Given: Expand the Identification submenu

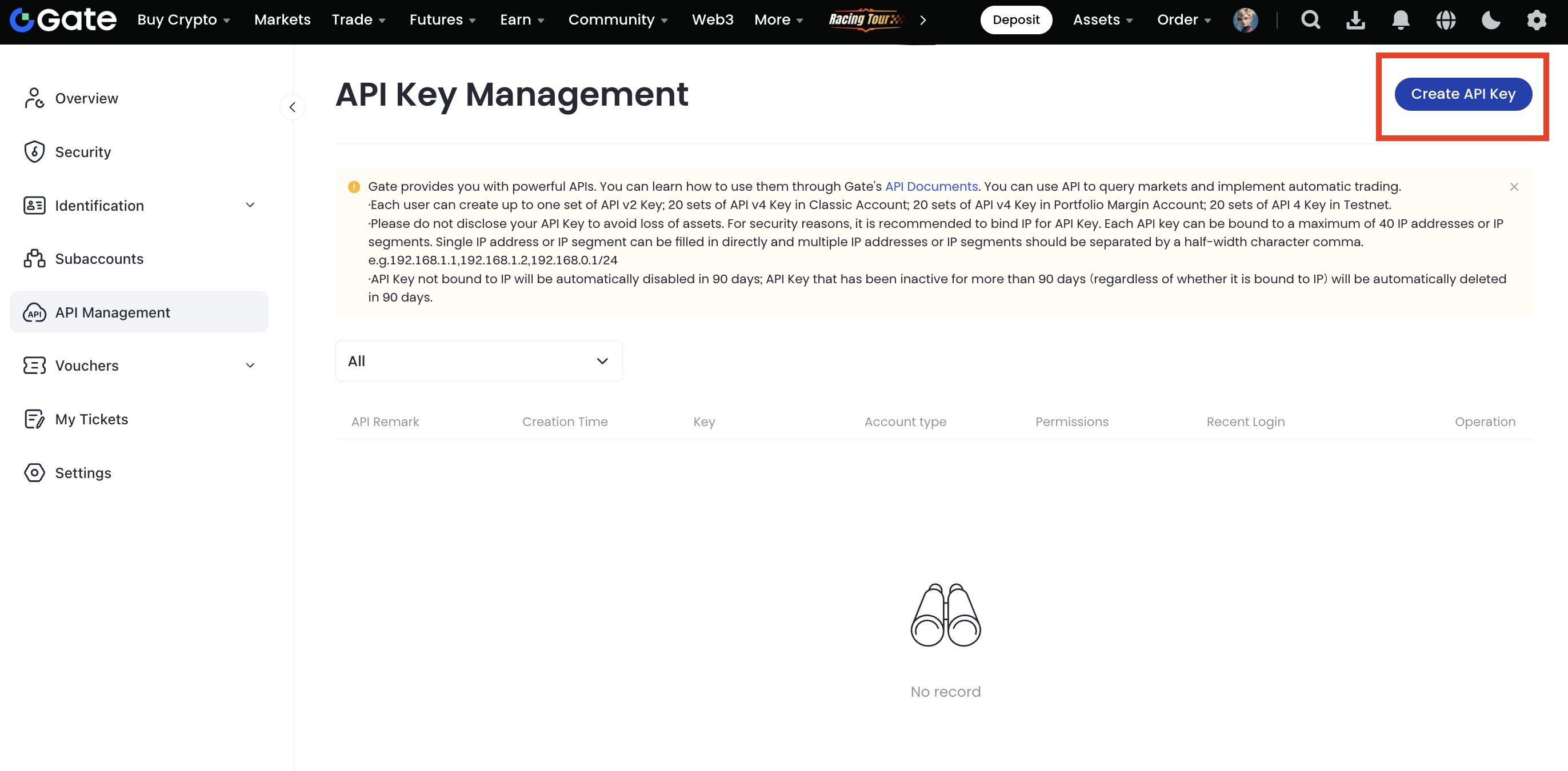Looking at the screenshot, I should (x=250, y=205).
